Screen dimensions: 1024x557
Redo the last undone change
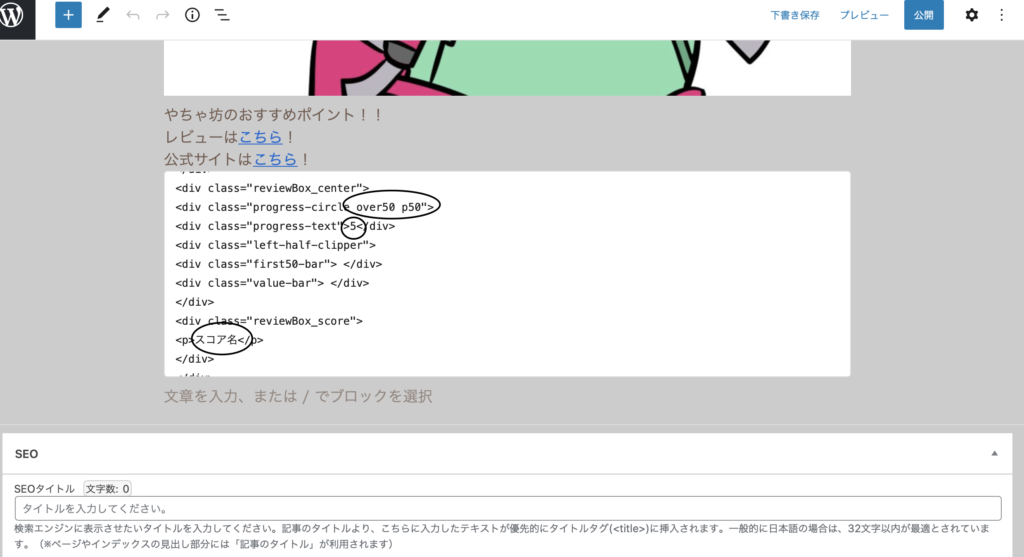coord(162,15)
